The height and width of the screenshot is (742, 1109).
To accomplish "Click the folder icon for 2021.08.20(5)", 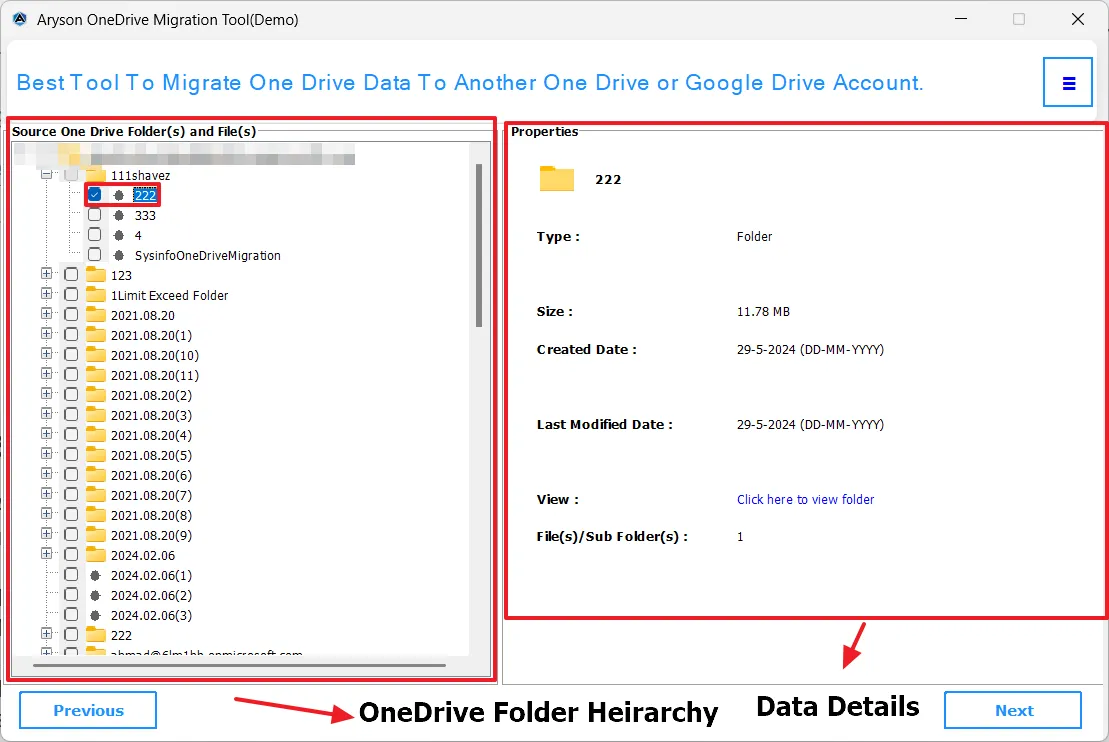I will (x=96, y=455).
